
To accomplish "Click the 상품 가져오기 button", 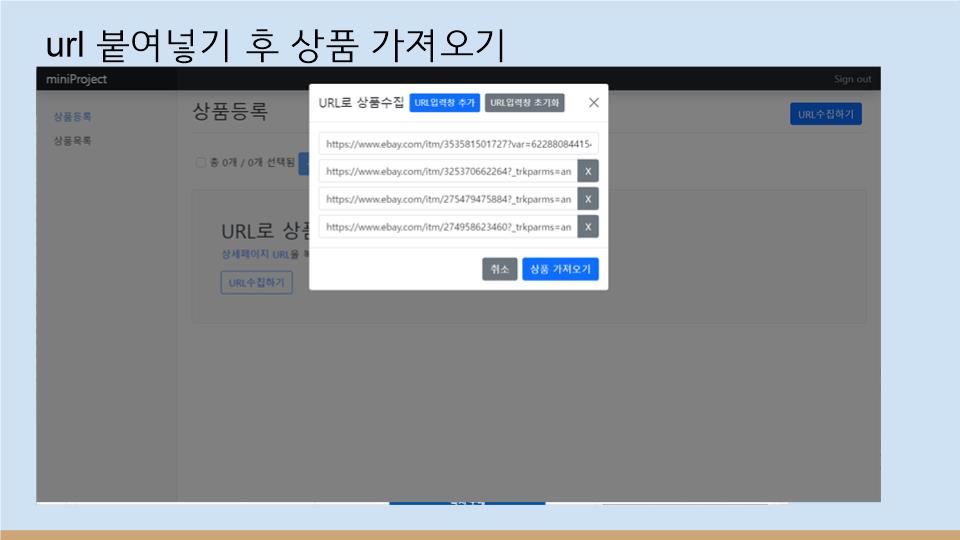I will tap(560, 269).
